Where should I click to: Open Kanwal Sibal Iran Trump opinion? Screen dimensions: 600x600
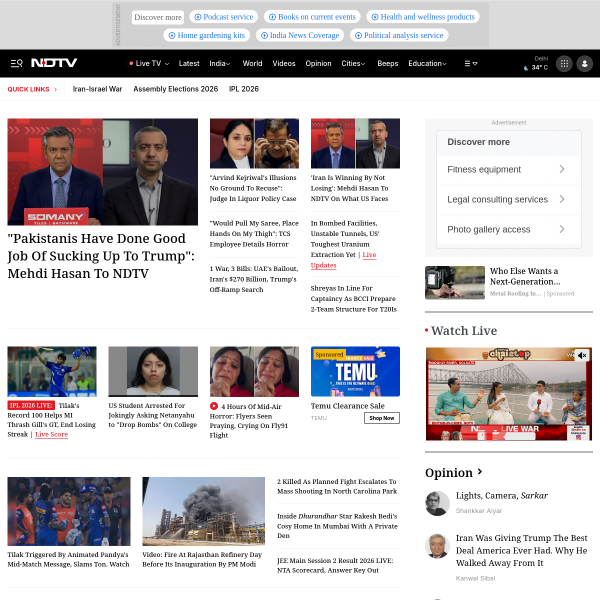(522, 550)
